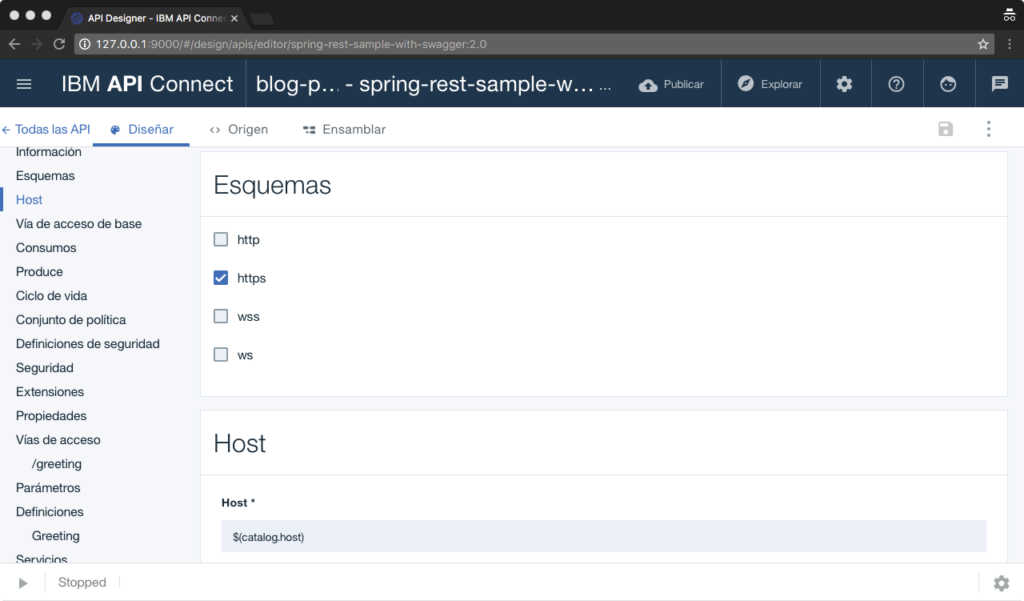Expand Vías de acceso in sidebar
The width and height of the screenshot is (1024, 601).
click(57, 439)
